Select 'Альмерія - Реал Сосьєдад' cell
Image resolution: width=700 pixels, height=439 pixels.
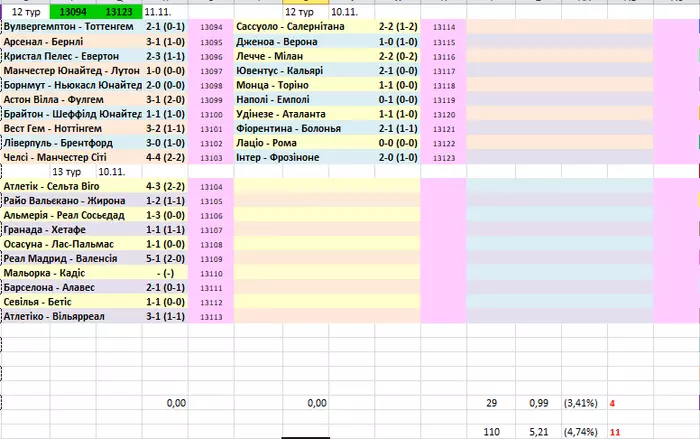click(x=72, y=215)
